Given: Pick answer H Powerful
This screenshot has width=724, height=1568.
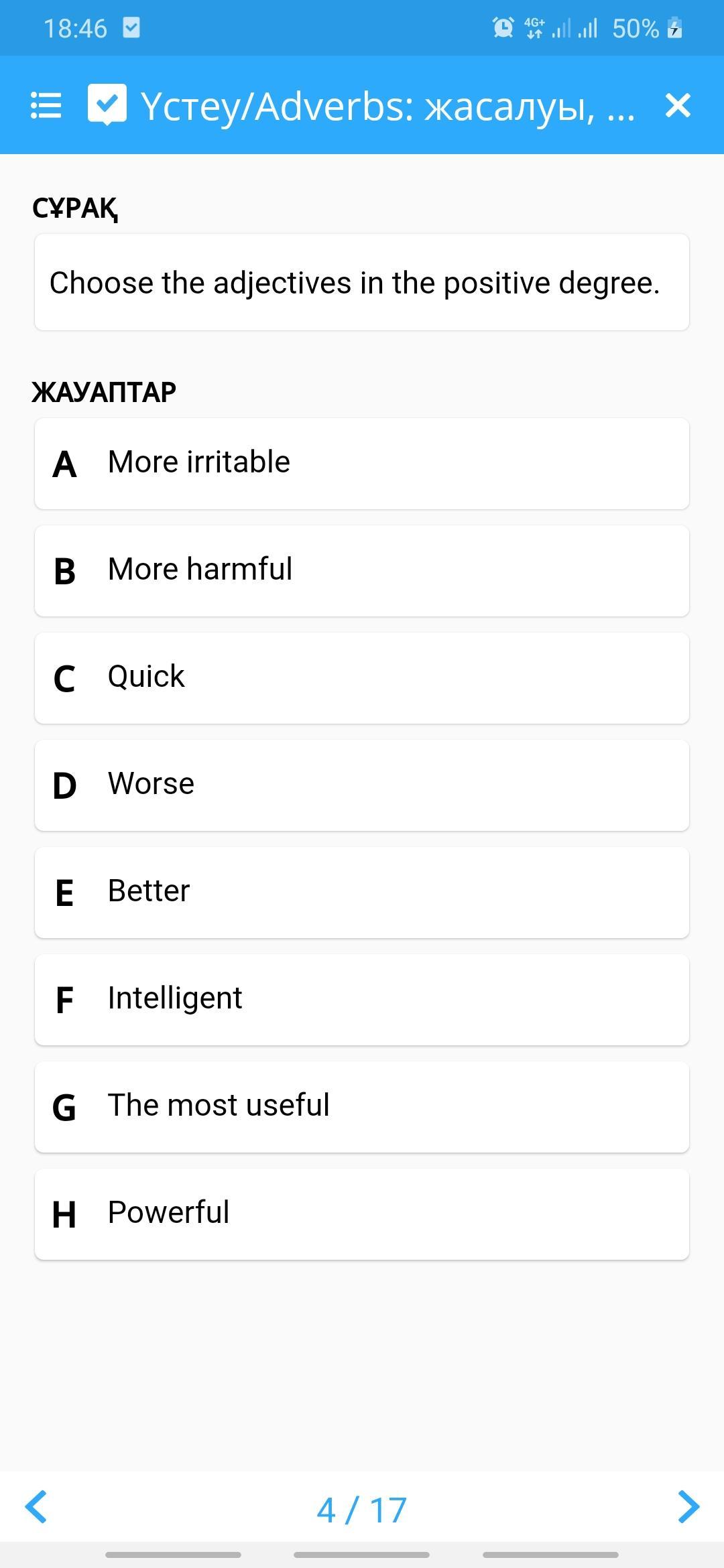Looking at the screenshot, I should [x=362, y=1214].
